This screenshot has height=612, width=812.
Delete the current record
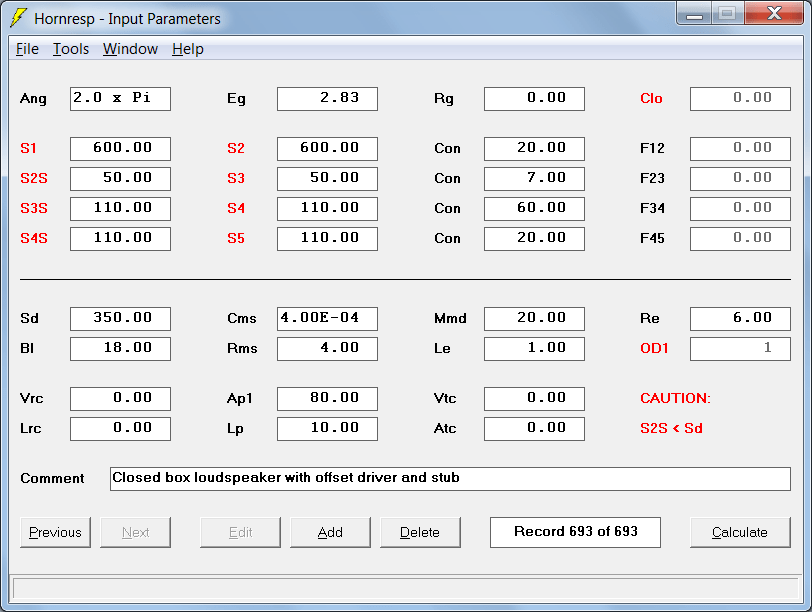point(420,532)
